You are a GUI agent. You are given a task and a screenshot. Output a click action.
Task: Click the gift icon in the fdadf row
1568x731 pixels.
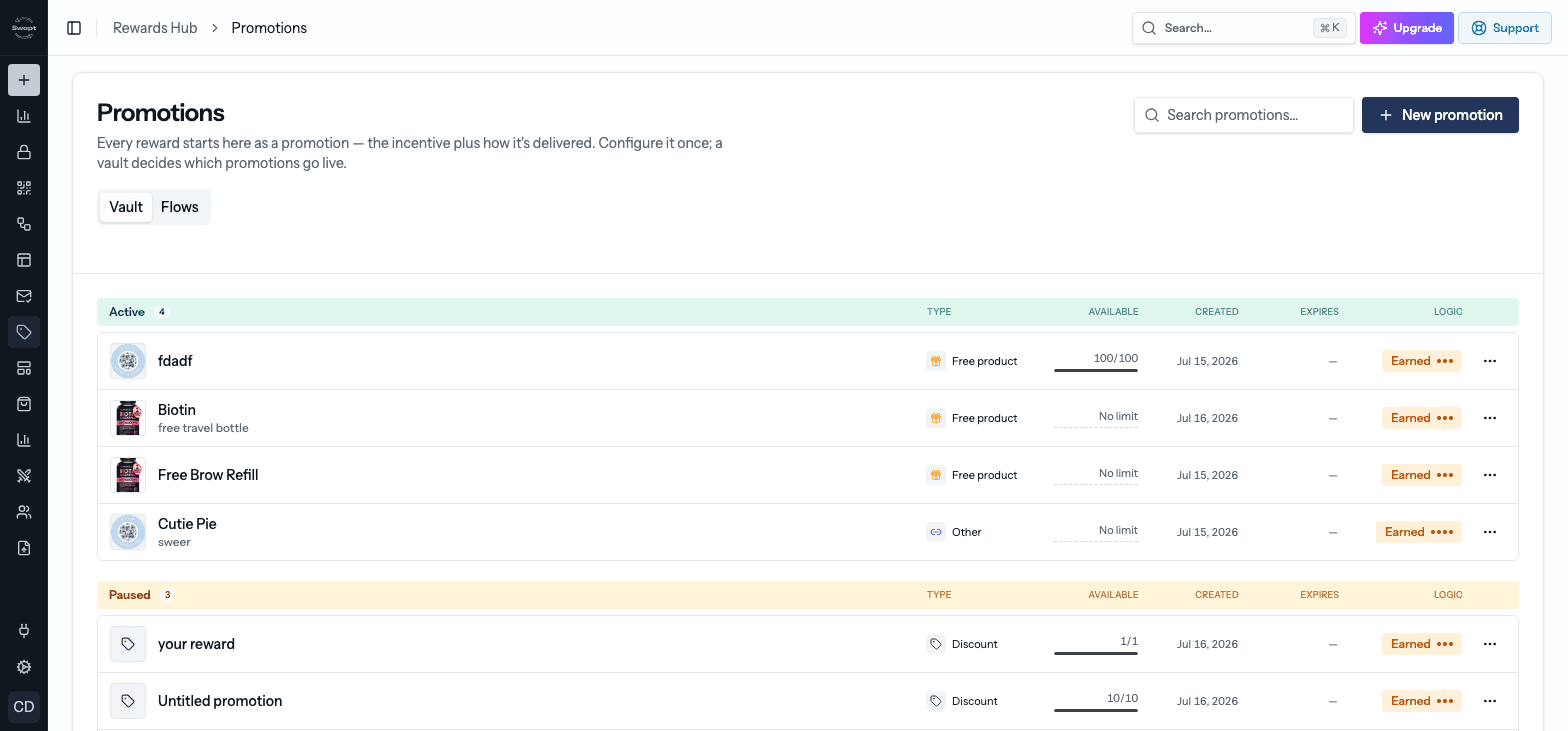click(x=936, y=361)
